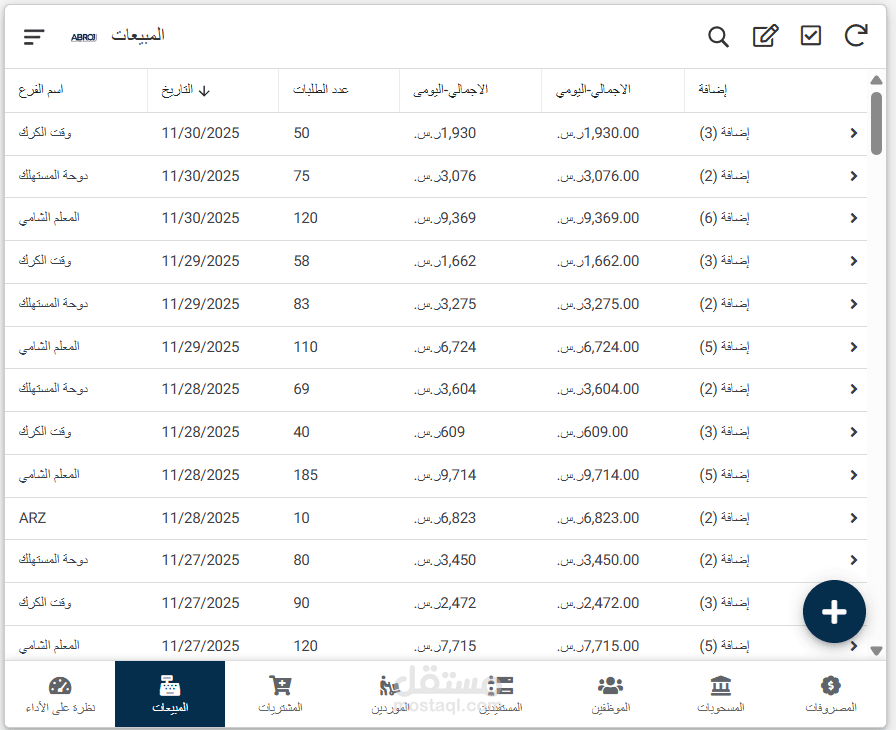Click the scrollbar down arrow
Image resolution: width=896 pixels, height=730 pixels.
(876, 651)
